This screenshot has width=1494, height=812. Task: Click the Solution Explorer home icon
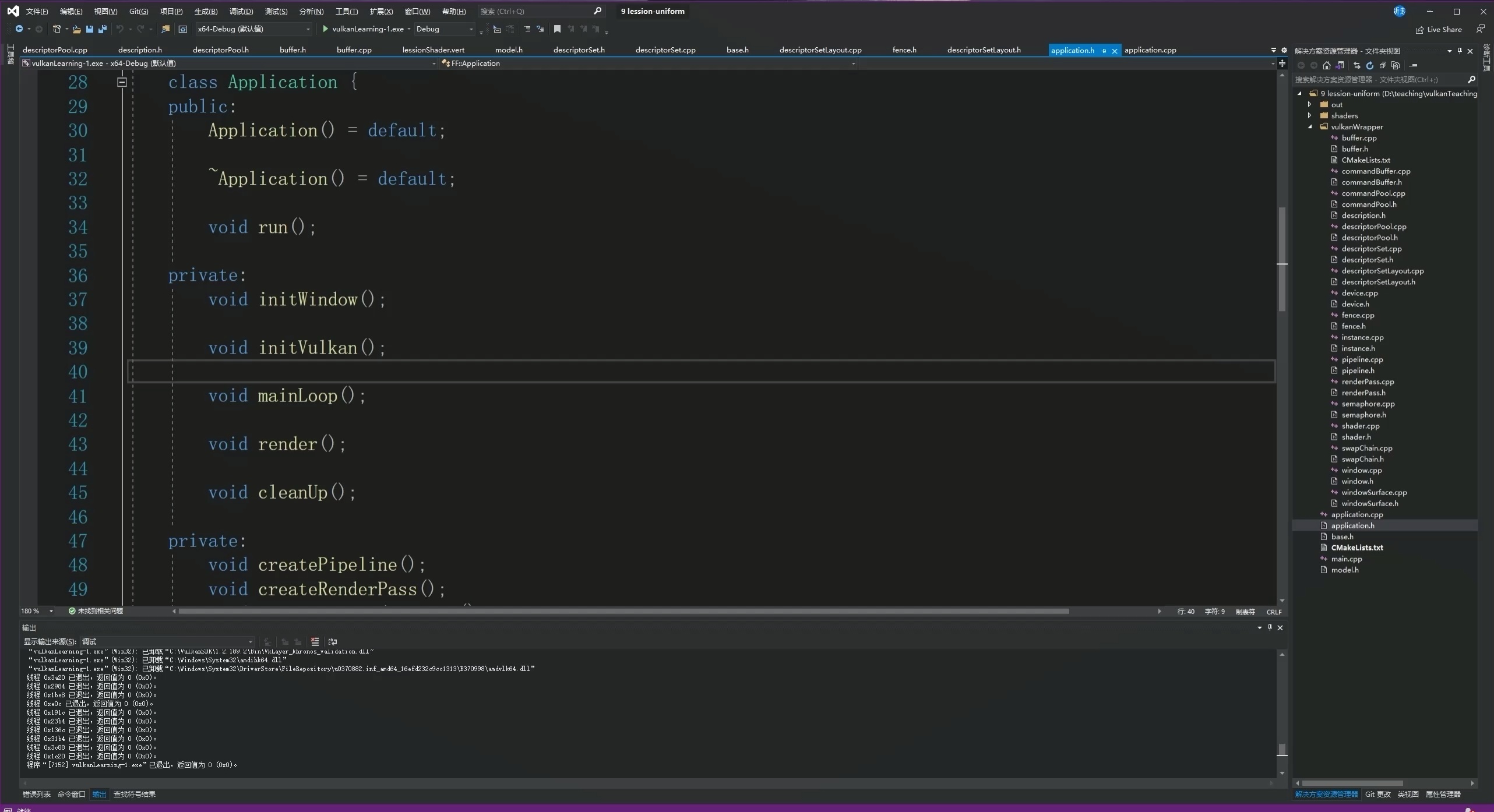click(1327, 65)
